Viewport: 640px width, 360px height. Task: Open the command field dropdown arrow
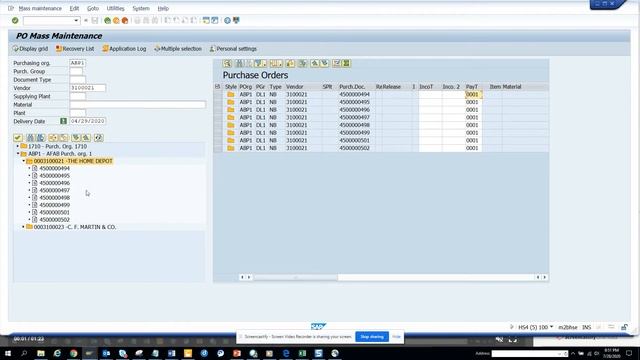pyautogui.click(x=76, y=20)
